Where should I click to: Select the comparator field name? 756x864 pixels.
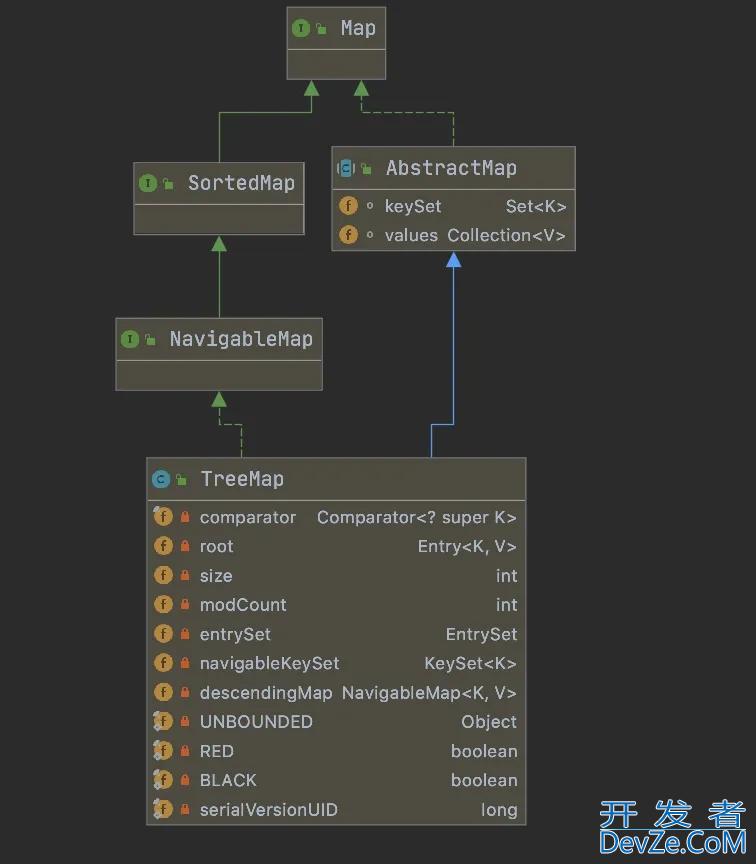[247, 518]
